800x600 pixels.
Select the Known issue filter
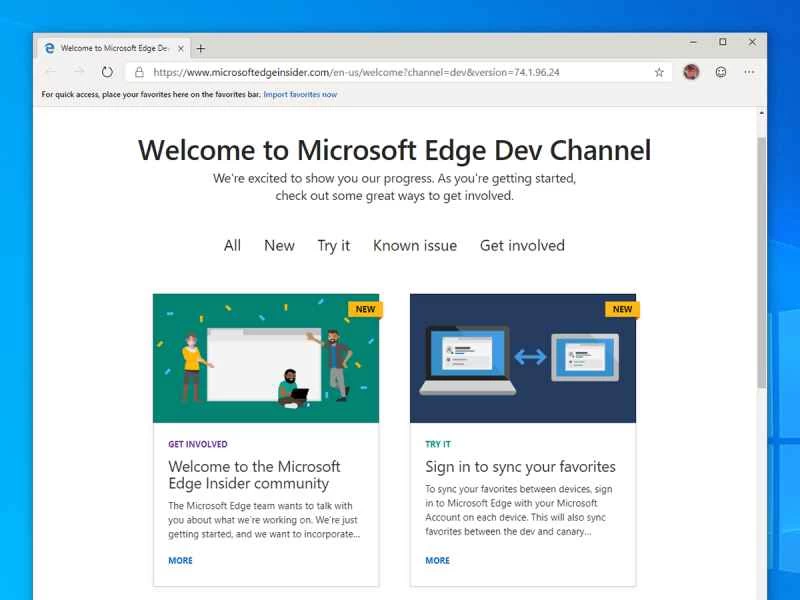point(414,245)
